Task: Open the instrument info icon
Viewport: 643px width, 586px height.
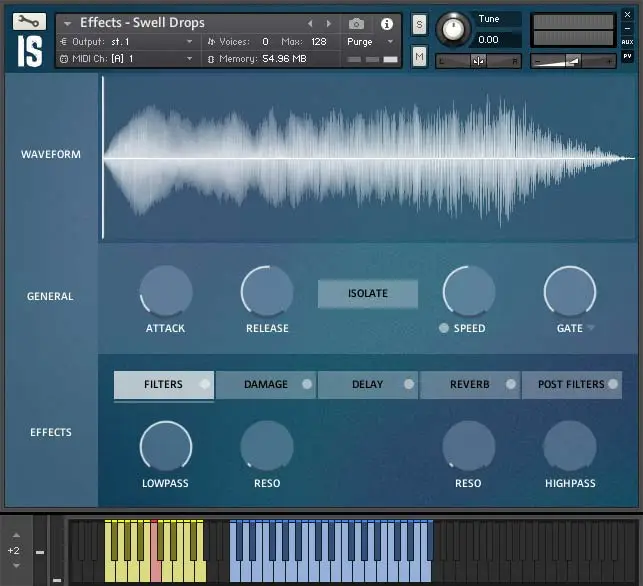Action: click(387, 23)
